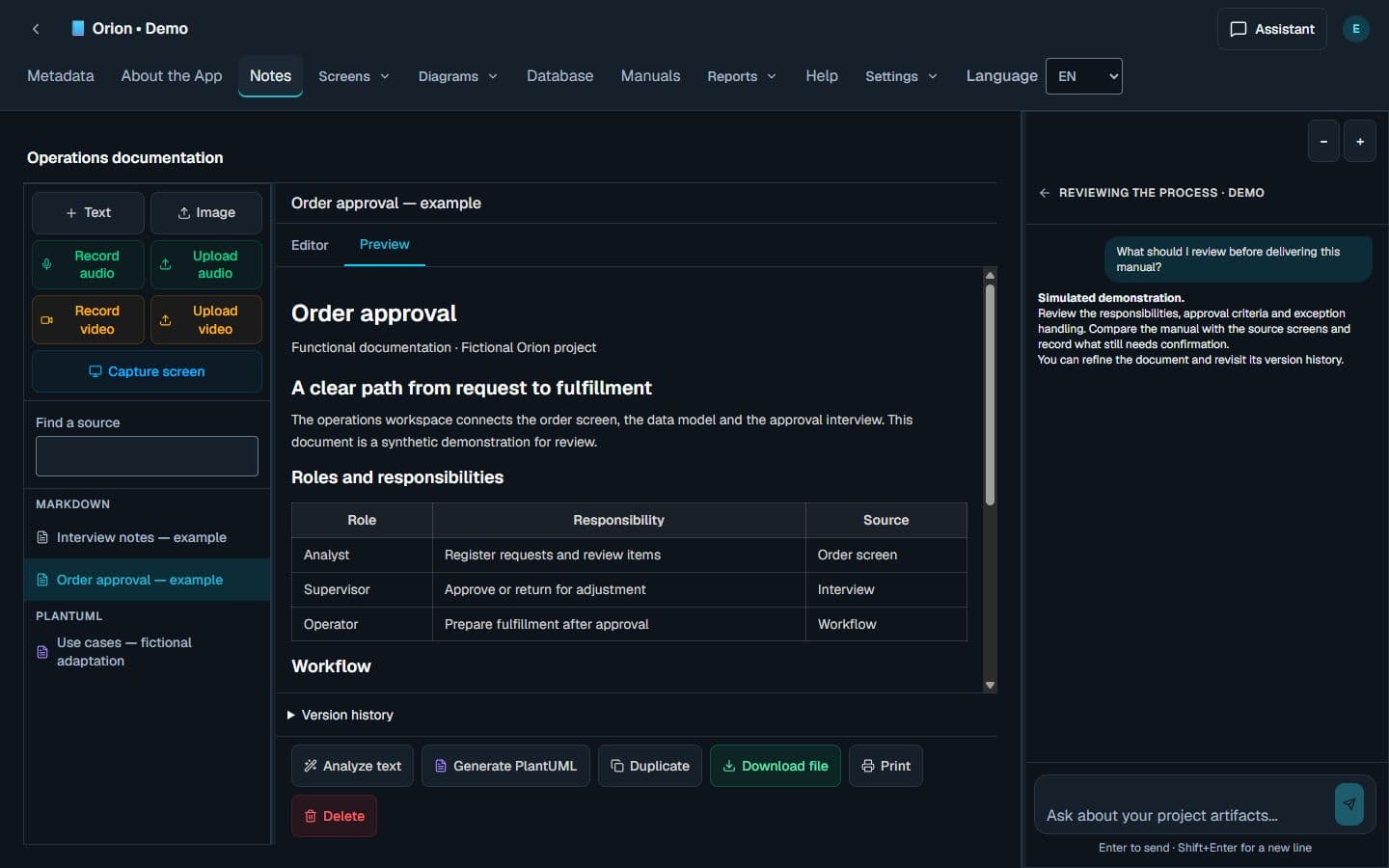Open Interview notes — example source

(x=147, y=537)
